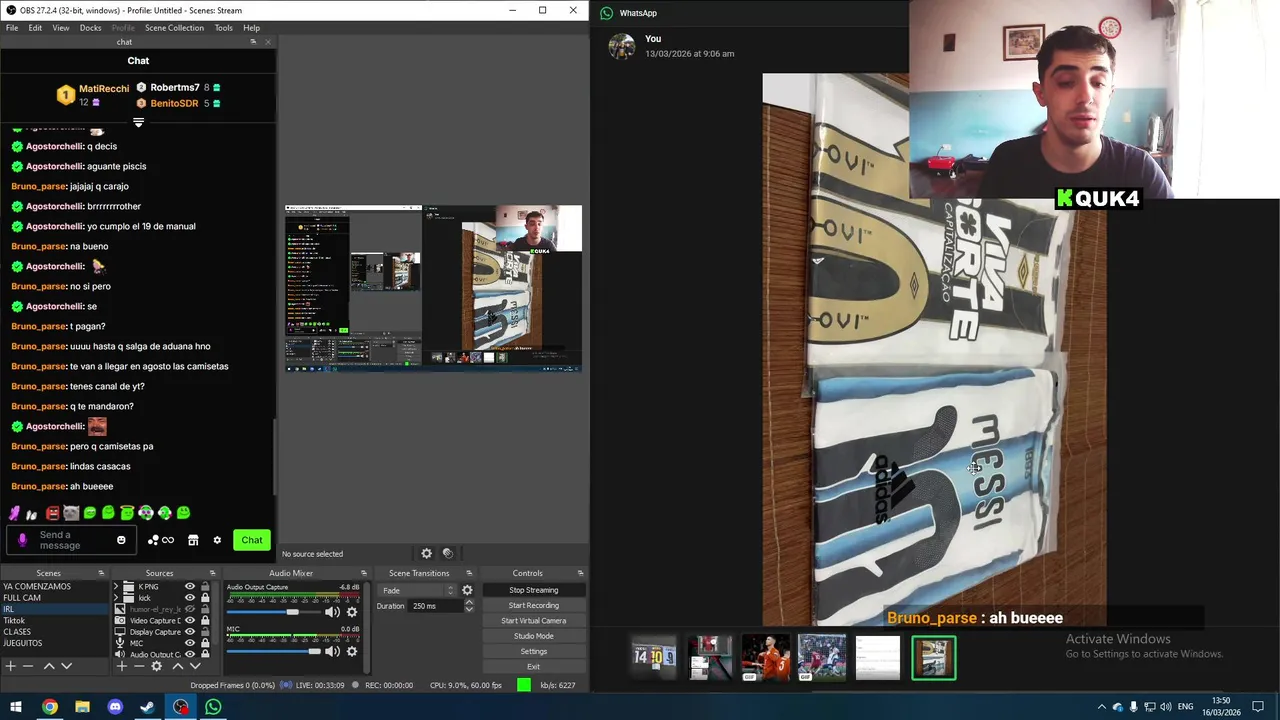
Task: Open the Docks menu in OBS
Action: 90,28
